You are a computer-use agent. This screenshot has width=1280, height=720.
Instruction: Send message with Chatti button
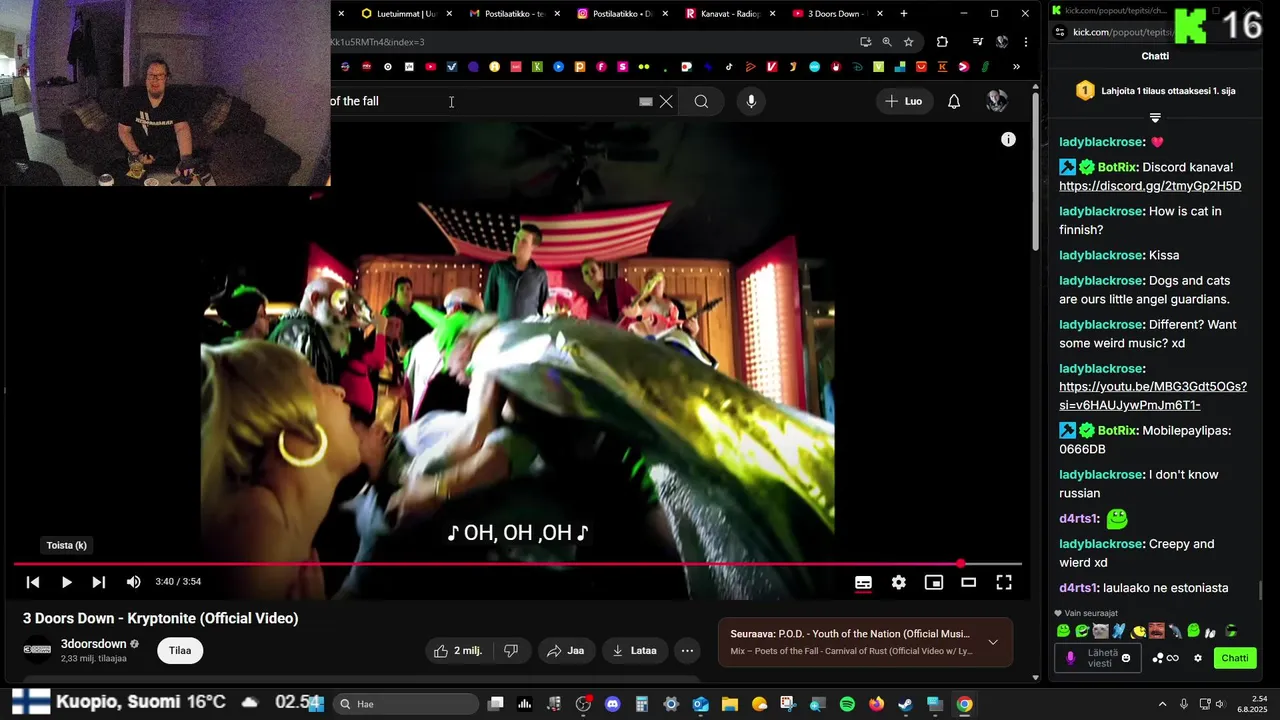pos(1235,658)
